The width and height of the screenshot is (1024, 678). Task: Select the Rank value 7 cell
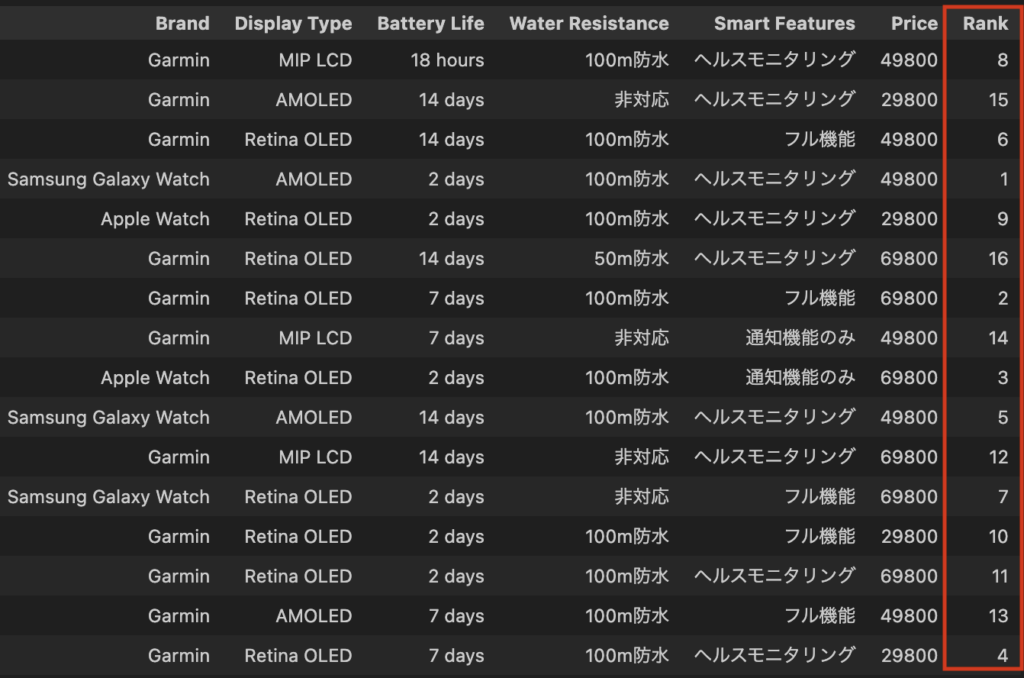1002,497
